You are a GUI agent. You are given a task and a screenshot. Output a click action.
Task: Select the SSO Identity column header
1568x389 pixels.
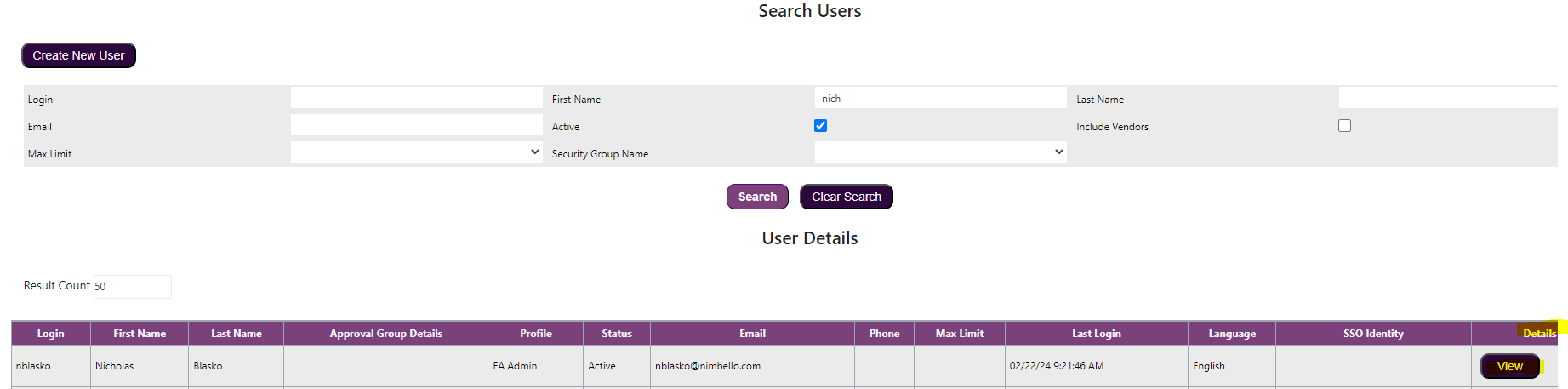[x=1374, y=334]
